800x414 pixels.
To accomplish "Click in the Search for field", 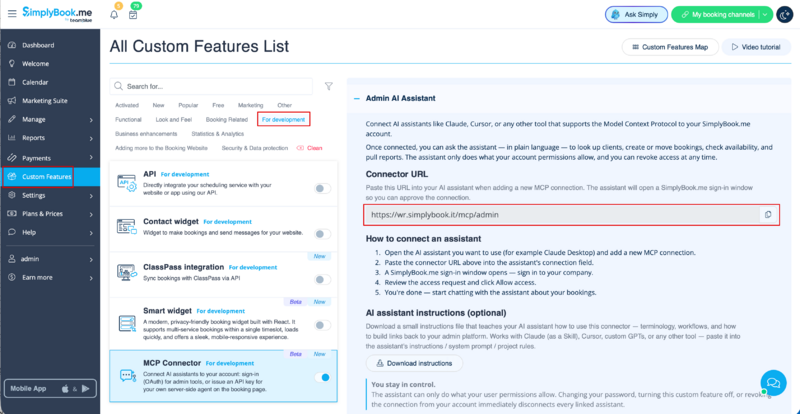I will [x=211, y=86].
